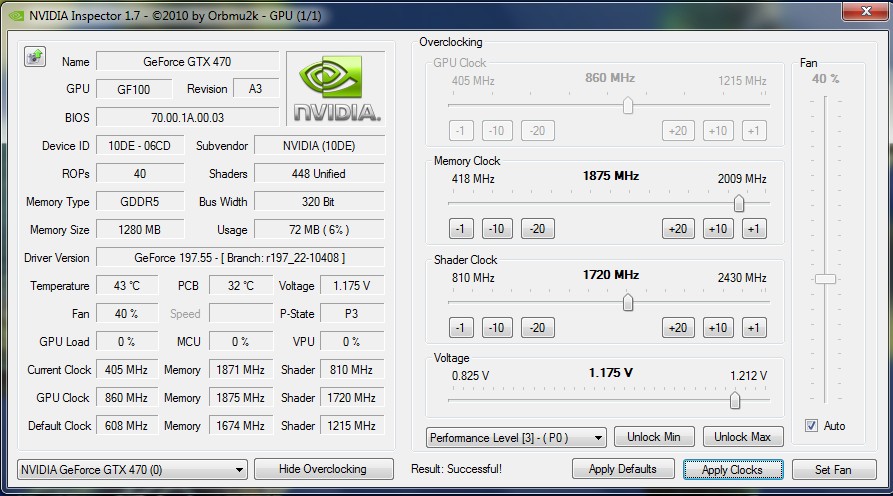893x496 pixels.
Task: Click Apply Clocks button
Action: (733, 470)
